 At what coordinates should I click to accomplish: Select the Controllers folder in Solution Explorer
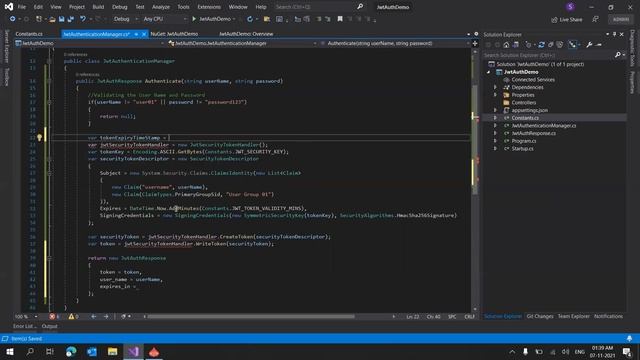(524, 103)
